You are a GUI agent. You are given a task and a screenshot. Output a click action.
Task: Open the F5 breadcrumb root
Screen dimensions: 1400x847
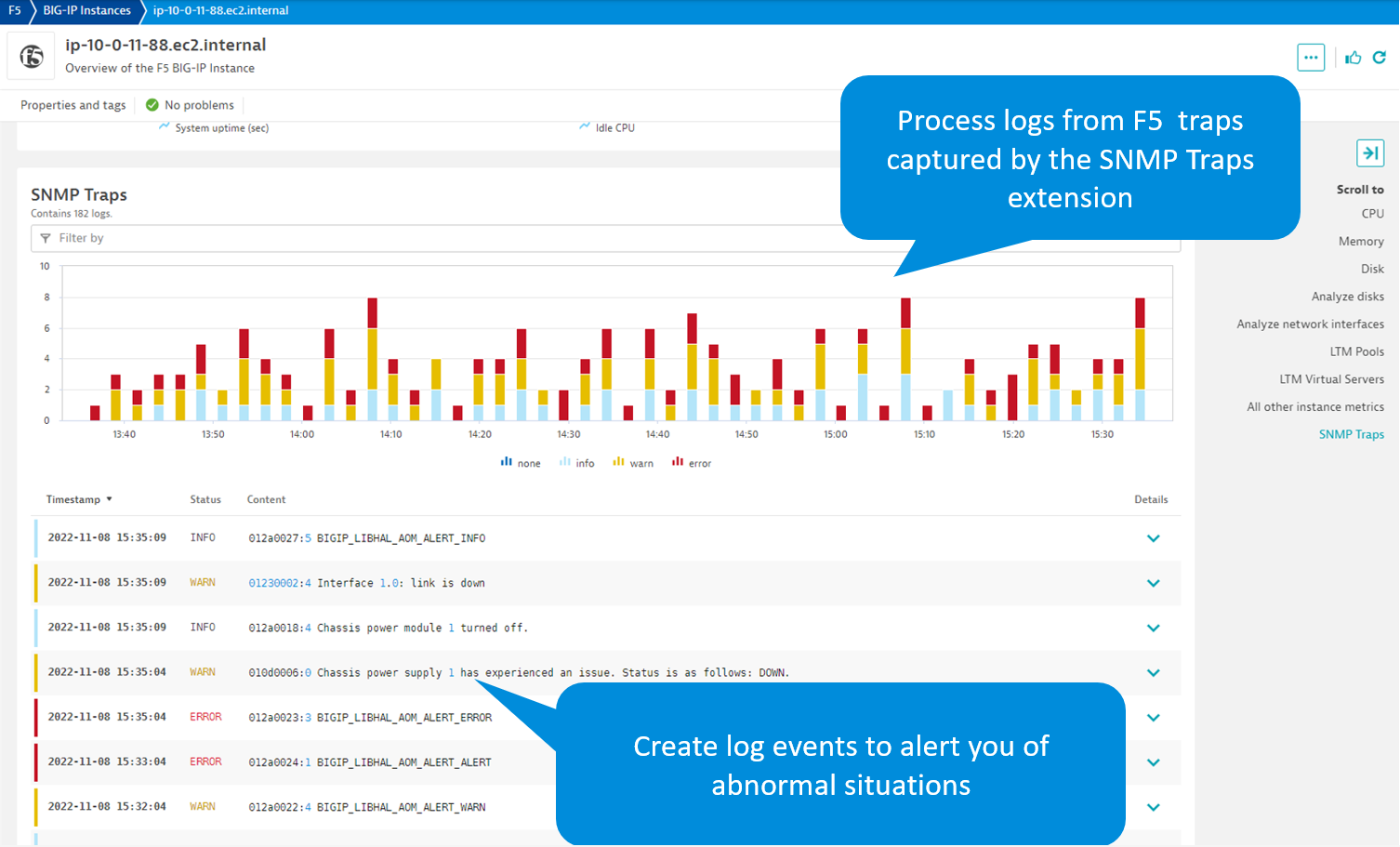coord(15,11)
